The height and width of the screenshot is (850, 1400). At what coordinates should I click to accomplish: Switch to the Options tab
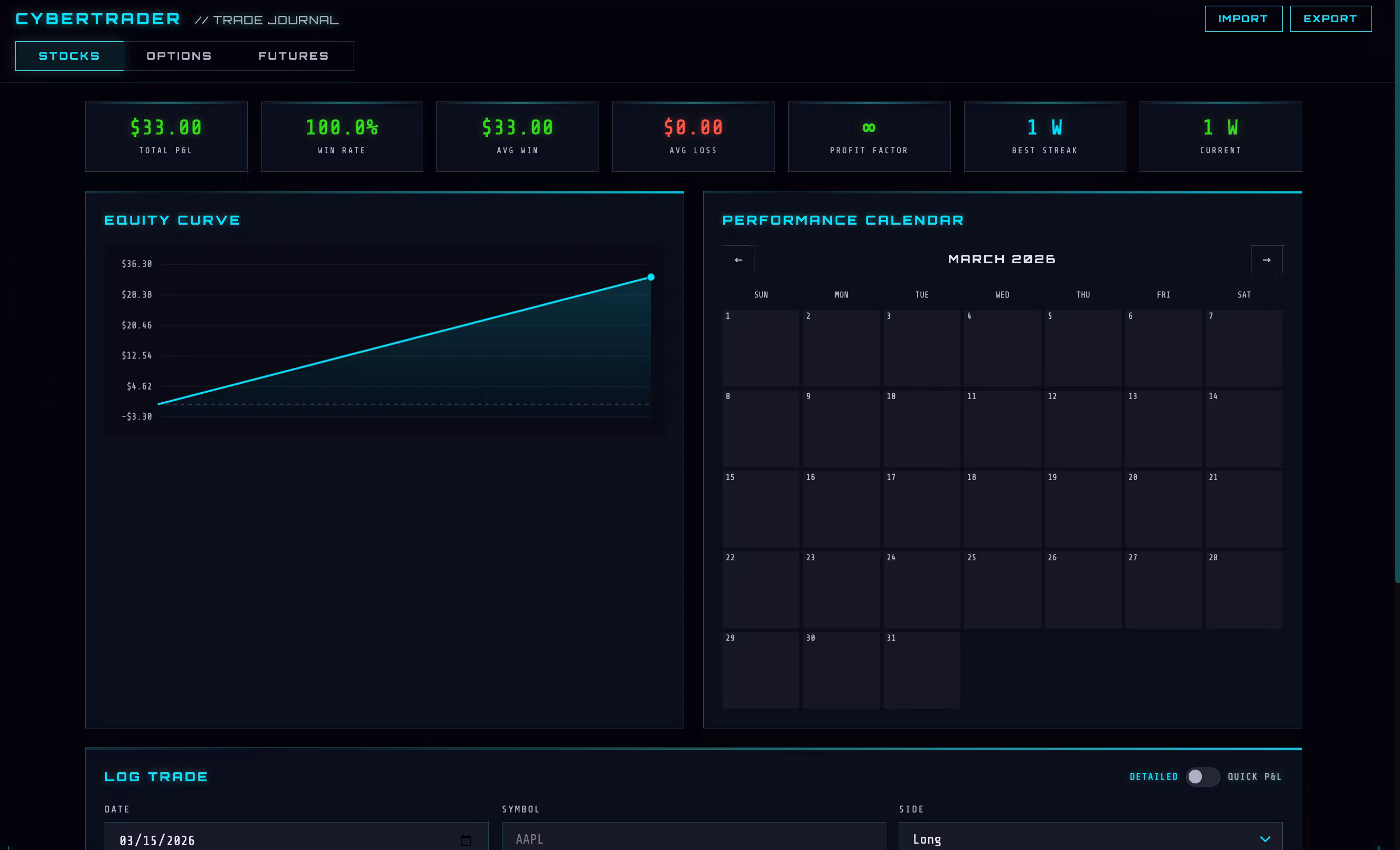pos(179,56)
